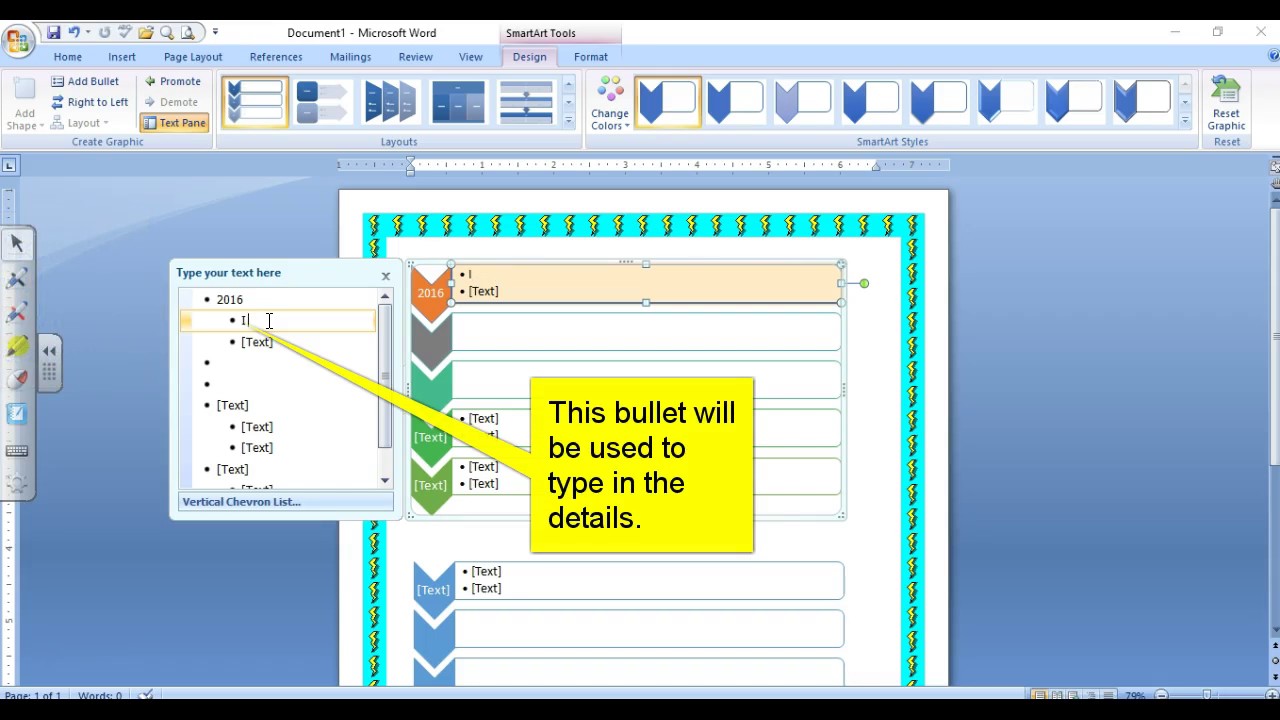Choose the fifth layout with stacked bars
The image size is (1280, 720).
coord(526,102)
